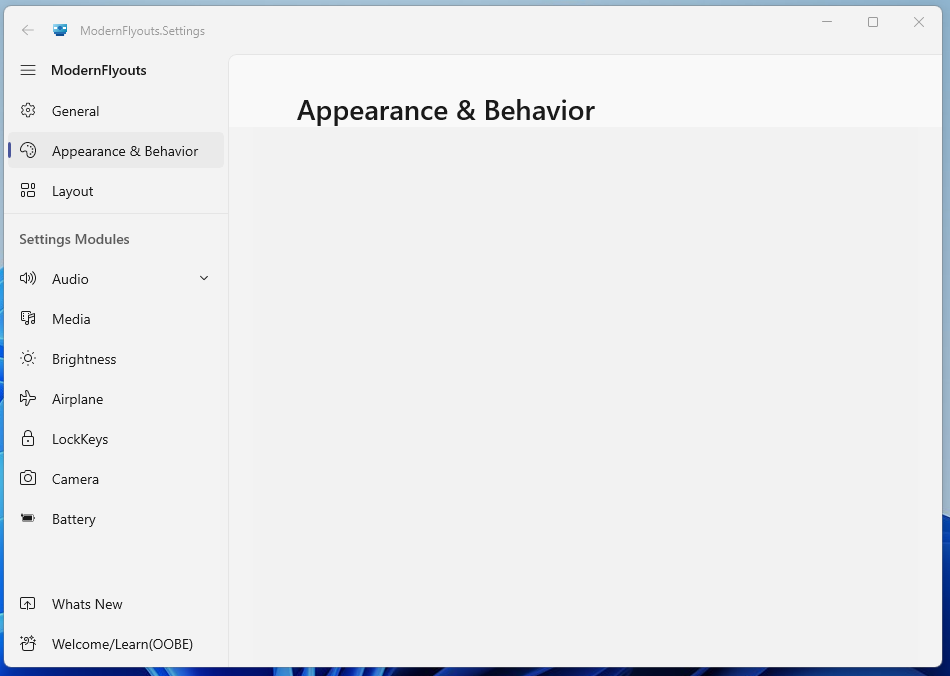The width and height of the screenshot is (950, 676).
Task: Open Welcome/Learn(OOBE) page
Action: point(116,644)
